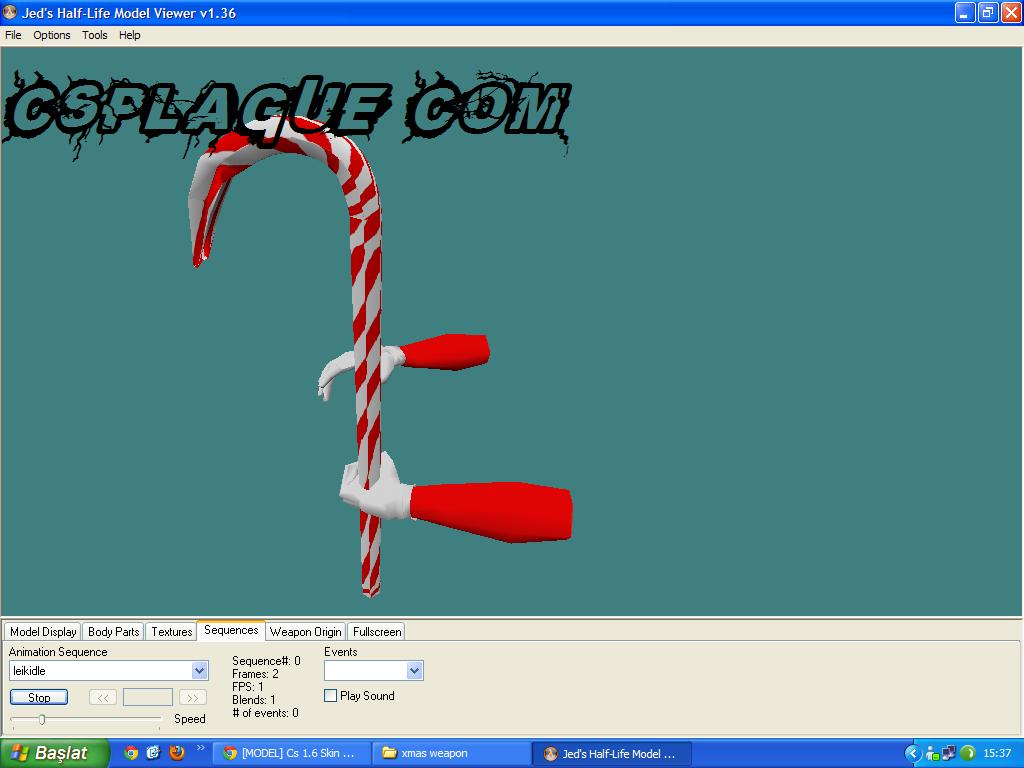Open the Başlat start menu
Viewport: 1024px width, 768px height.
[x=54, y=753]
